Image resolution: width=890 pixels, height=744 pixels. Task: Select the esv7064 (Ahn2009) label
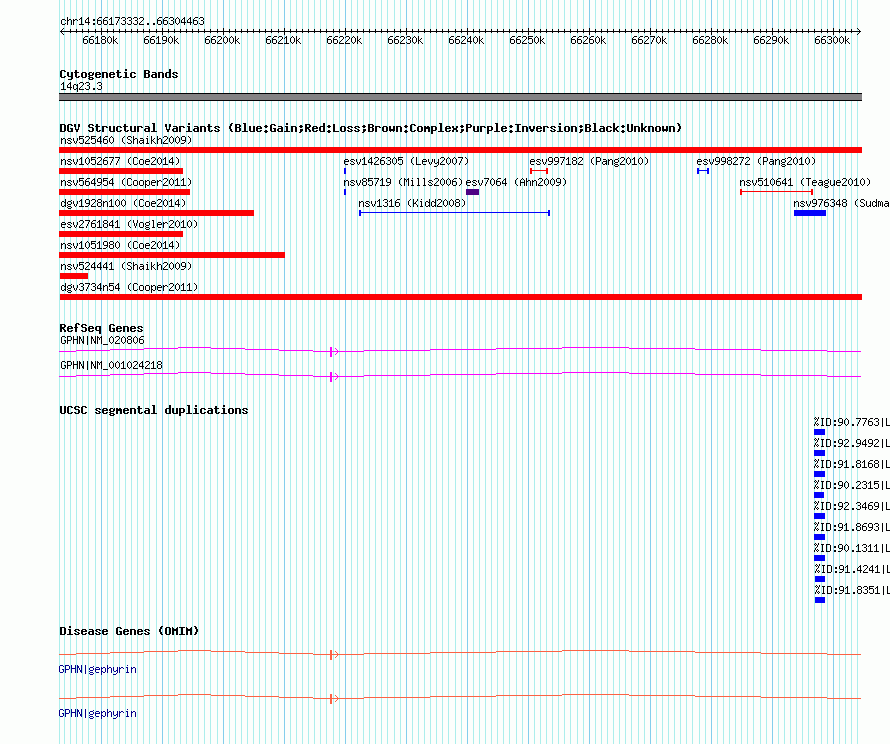coord(516,182)
